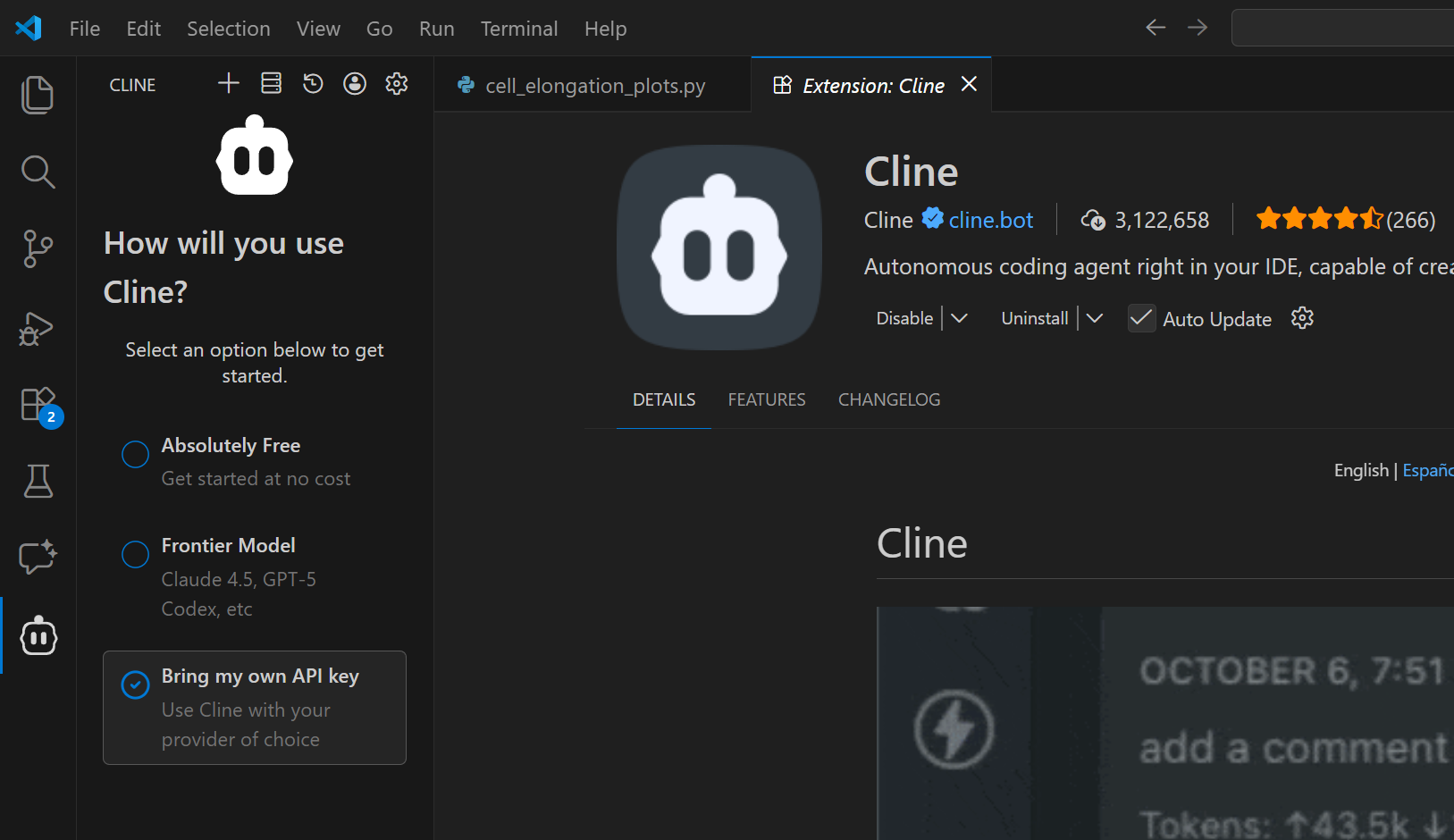Select the Absolutely Free option
Screen dimensions: 1454x840
coord(135,455)
